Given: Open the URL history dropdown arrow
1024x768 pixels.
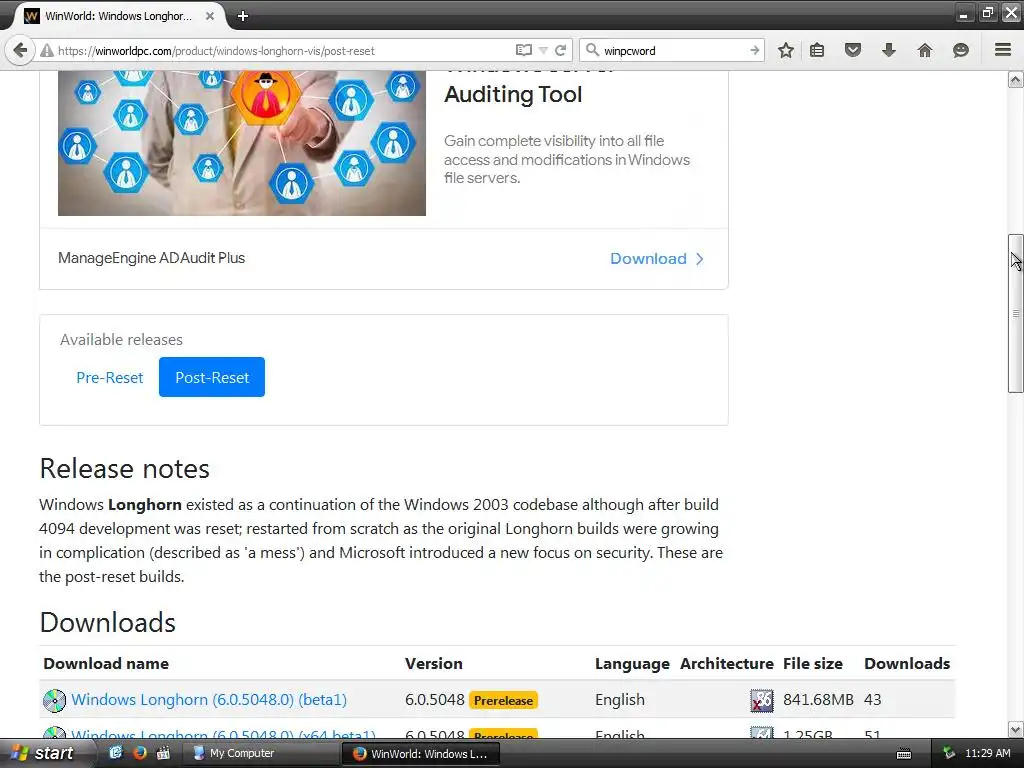Looking at the screenshot, I should pos(543,50).
